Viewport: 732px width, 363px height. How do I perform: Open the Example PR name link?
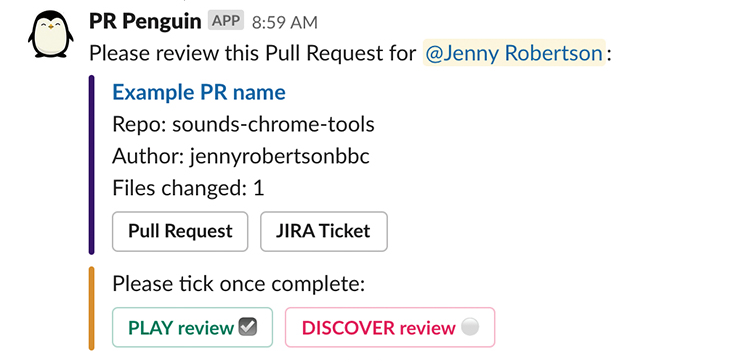coord(199,92)
